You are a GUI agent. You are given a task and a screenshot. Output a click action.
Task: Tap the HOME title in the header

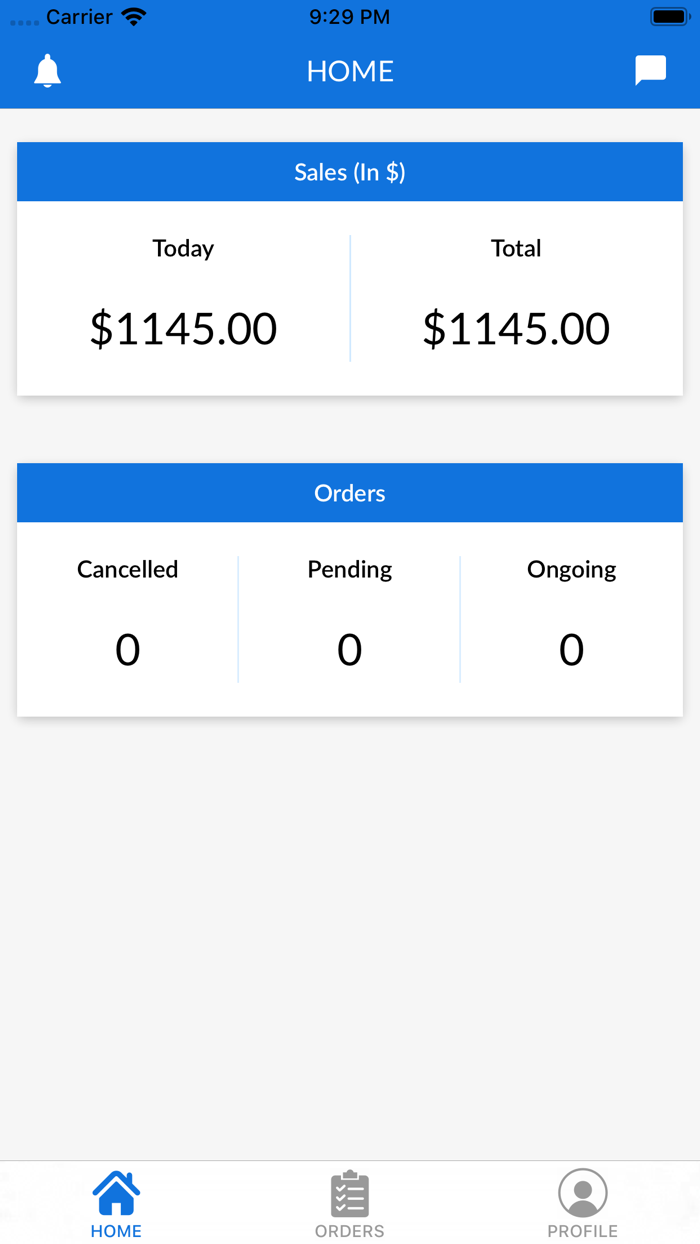349,71
